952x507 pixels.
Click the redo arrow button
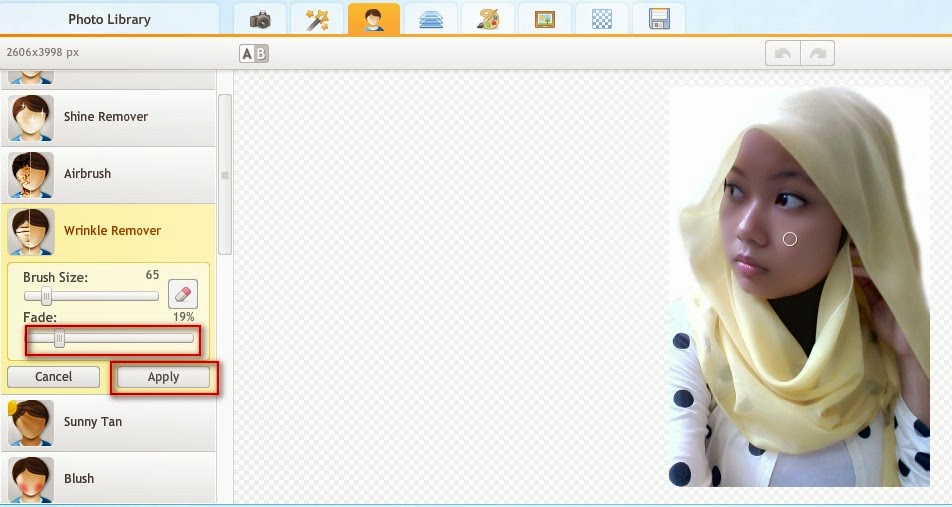[x=818, y=53]
